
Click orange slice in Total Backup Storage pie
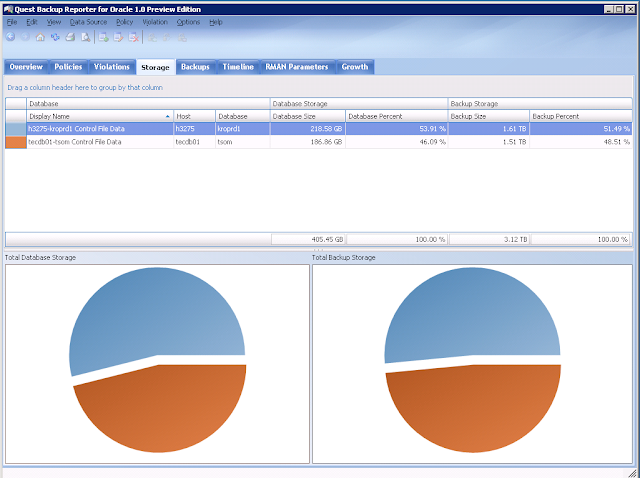(x=473, y=408)
